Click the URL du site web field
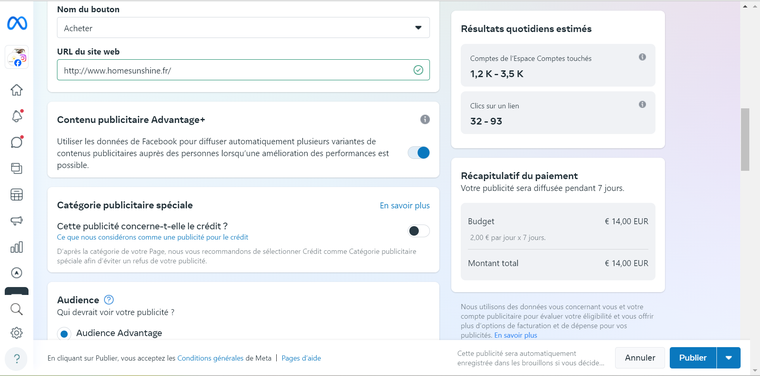Viewport: 760px width, 376px height. tap(243, 70)
